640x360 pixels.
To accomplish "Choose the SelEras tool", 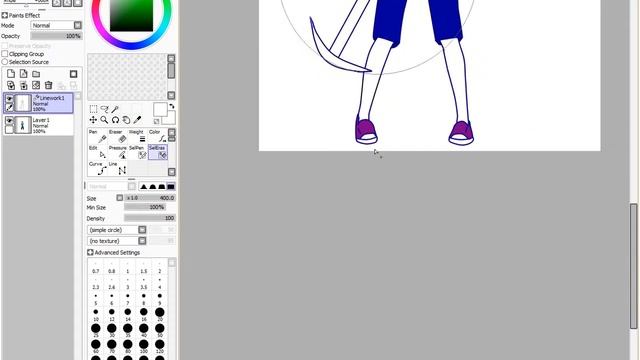I will (x=158, y=152).
